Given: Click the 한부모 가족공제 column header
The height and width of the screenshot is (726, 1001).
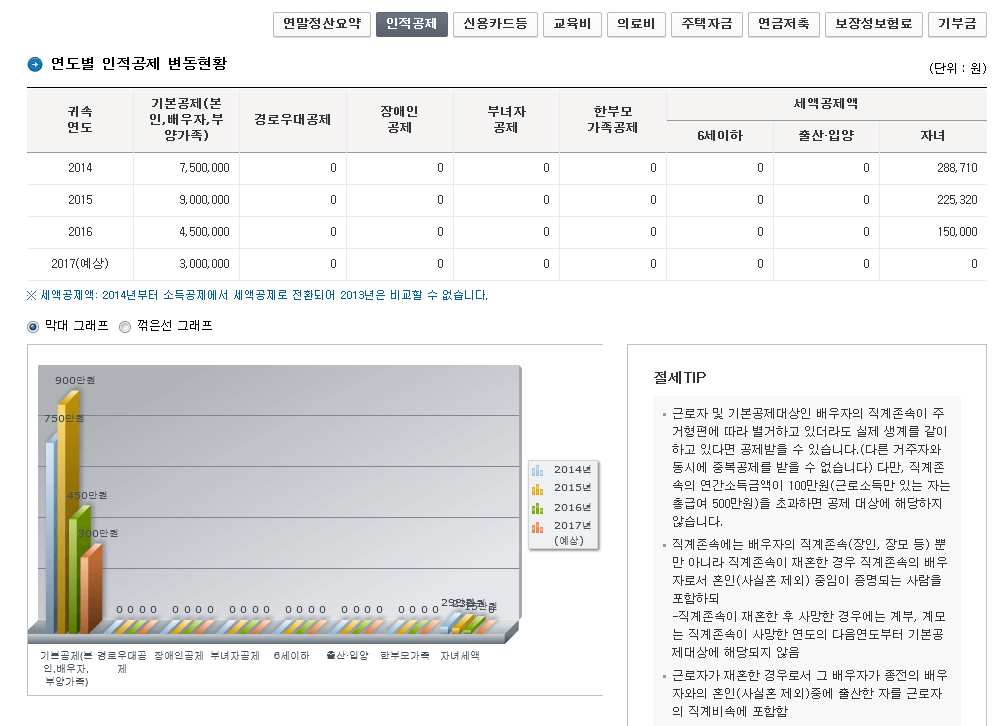Looking at the screenshot, I should pyautogui.click(x=613, y=119).
